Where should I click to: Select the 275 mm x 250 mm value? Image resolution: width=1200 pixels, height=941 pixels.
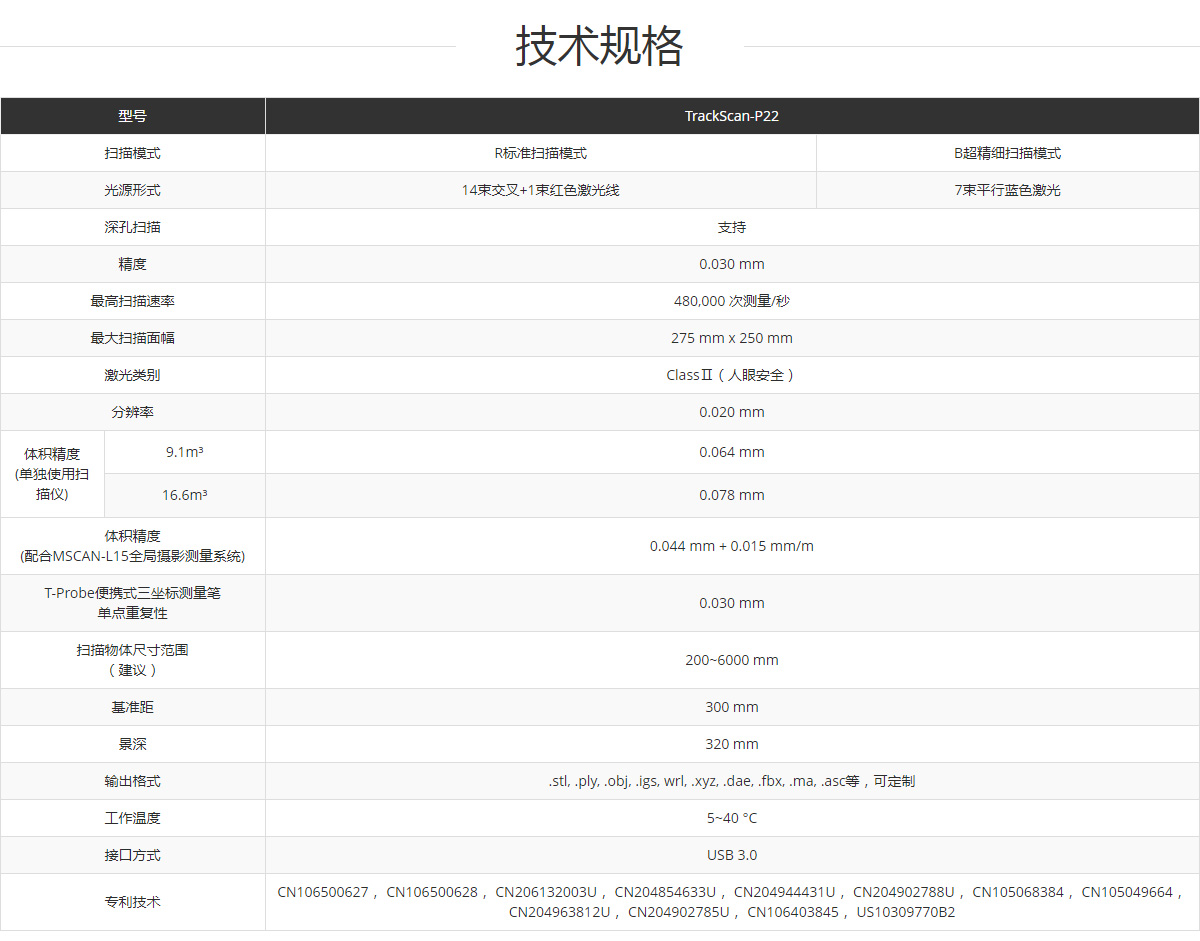click(x=731, y=337)
